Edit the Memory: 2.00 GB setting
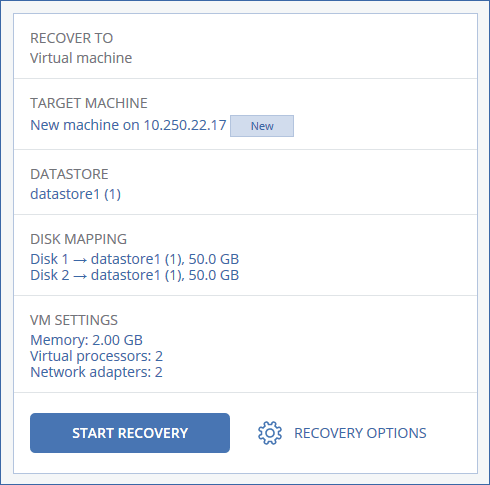The height and width of the screenshot is (485, 490). tap(86, 340)
